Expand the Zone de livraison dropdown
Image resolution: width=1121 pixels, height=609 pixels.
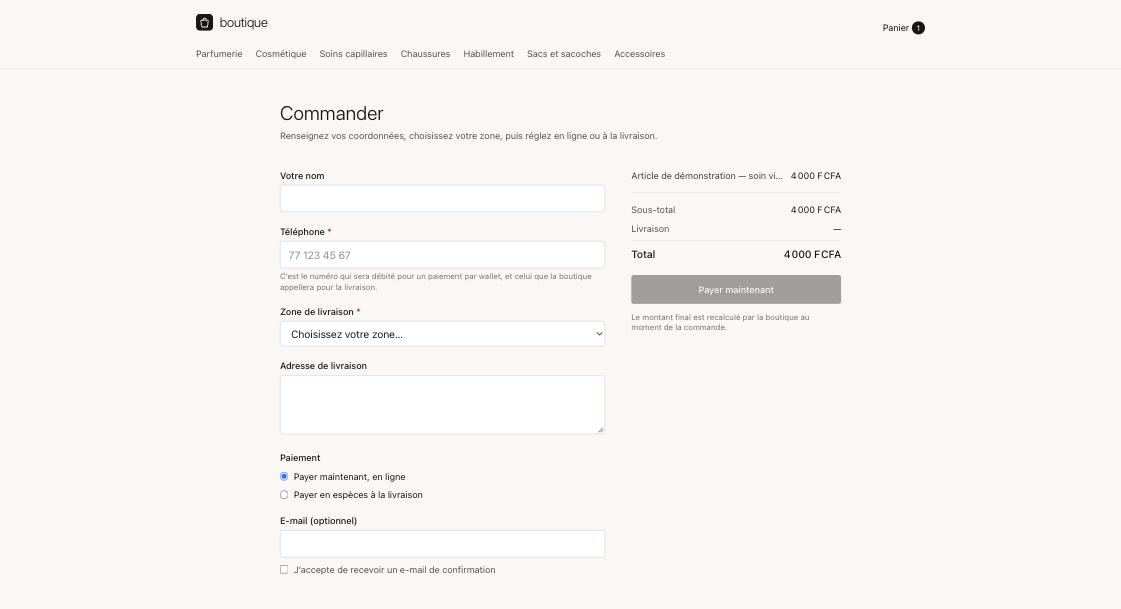click(x=443, y=334)
